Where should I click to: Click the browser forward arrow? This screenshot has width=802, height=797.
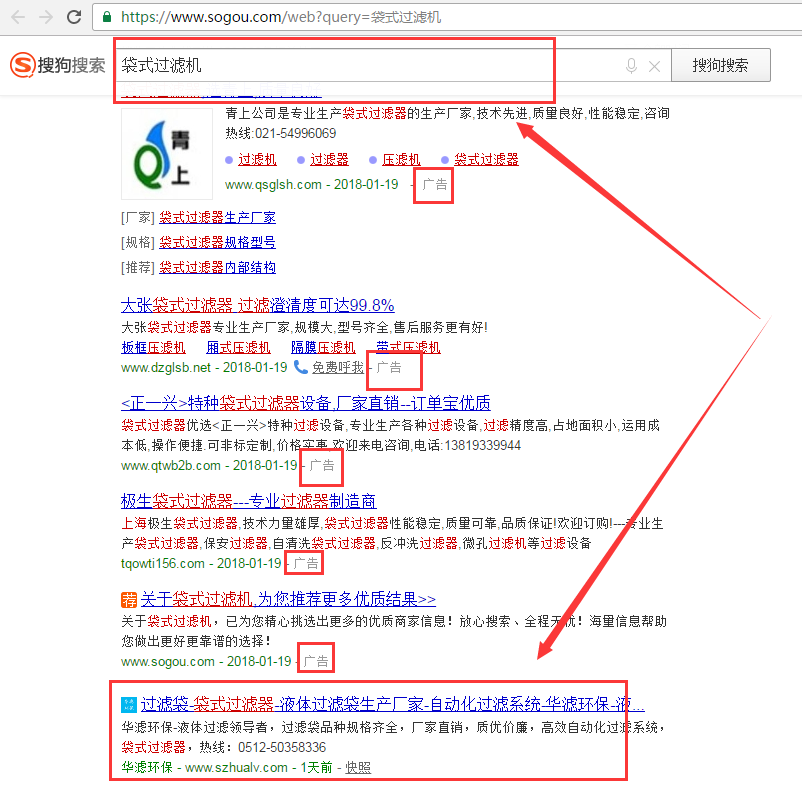[45, 17]
